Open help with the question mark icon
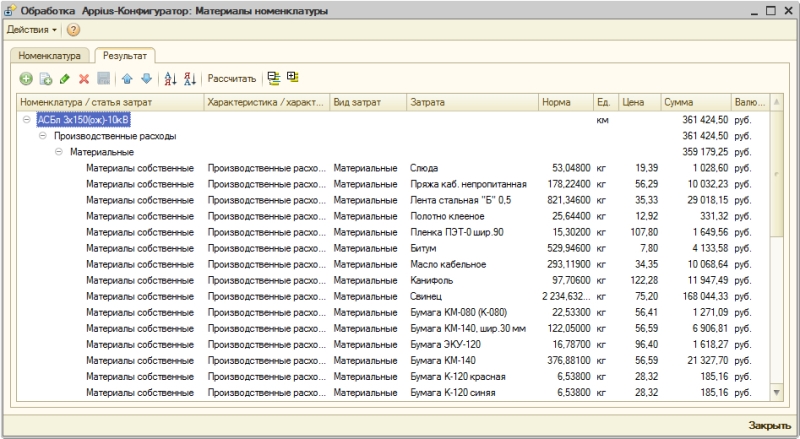The width and height of the screenshot is (800, 439). coord(73,30)
